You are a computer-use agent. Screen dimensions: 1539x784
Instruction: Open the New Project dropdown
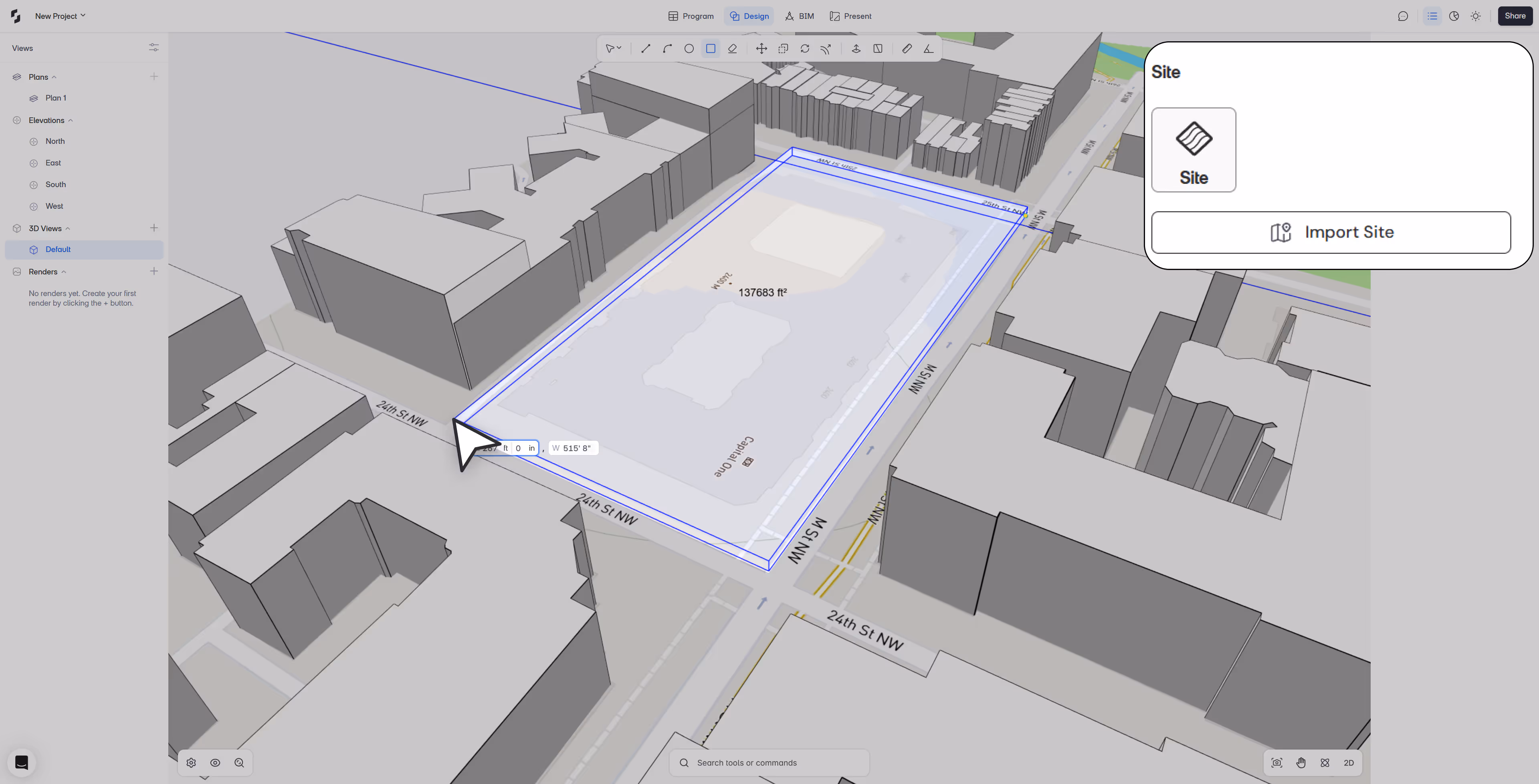click(x=61, y=16)
